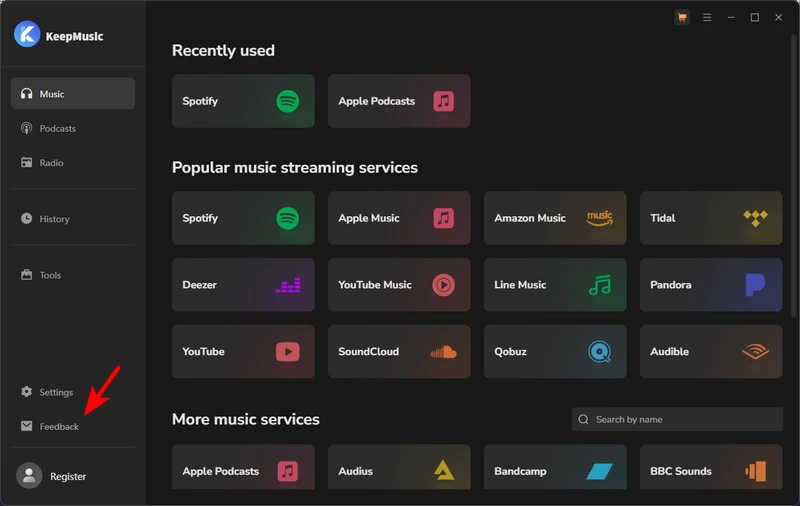
Task: Click the Line Music note icon
Action: 600,285
